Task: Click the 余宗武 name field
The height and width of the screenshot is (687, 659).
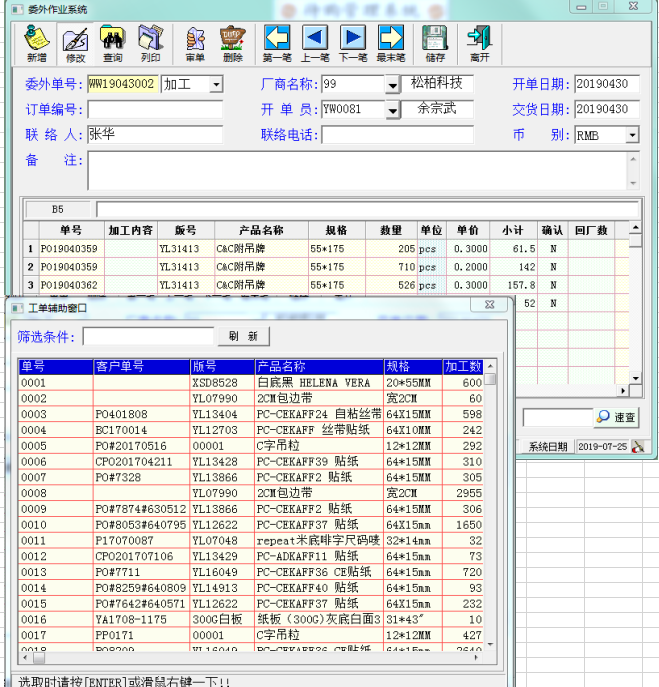Action: coord(437,109)
